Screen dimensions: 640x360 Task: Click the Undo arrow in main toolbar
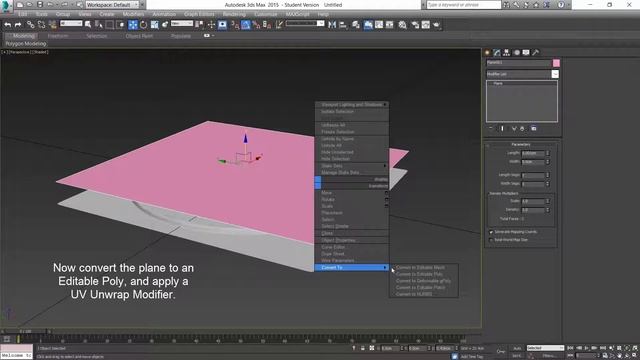click(7, 25)
